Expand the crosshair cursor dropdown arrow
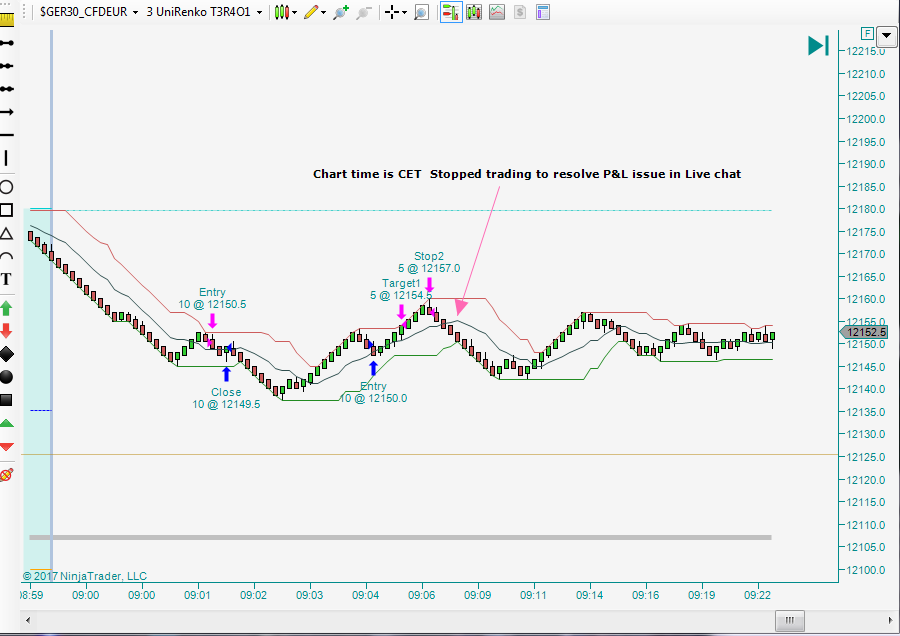 pos(405,12)
